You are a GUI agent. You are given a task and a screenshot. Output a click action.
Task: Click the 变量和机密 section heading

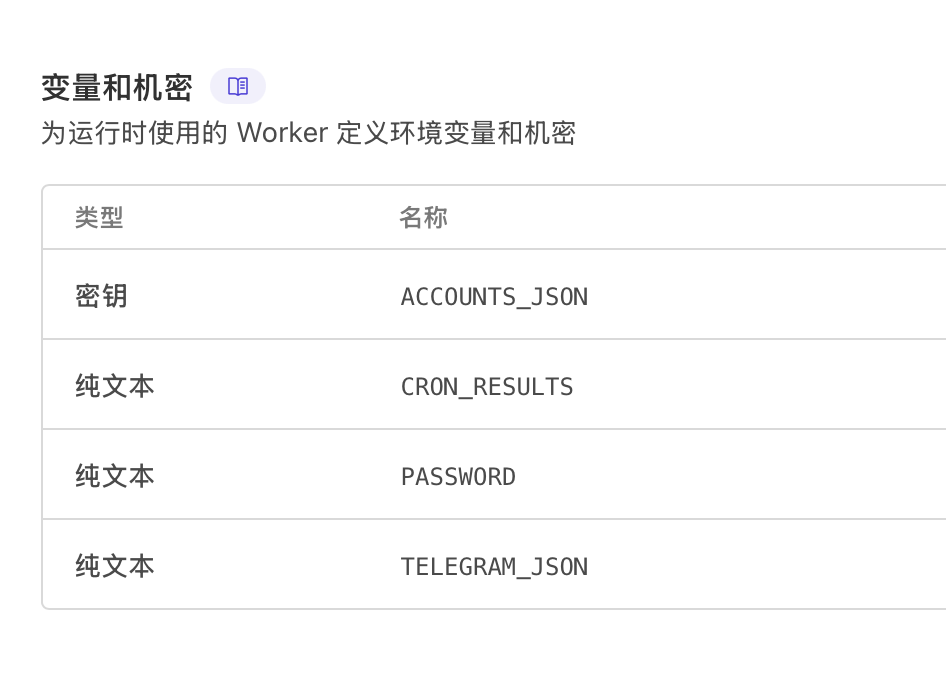pos(117,87)
